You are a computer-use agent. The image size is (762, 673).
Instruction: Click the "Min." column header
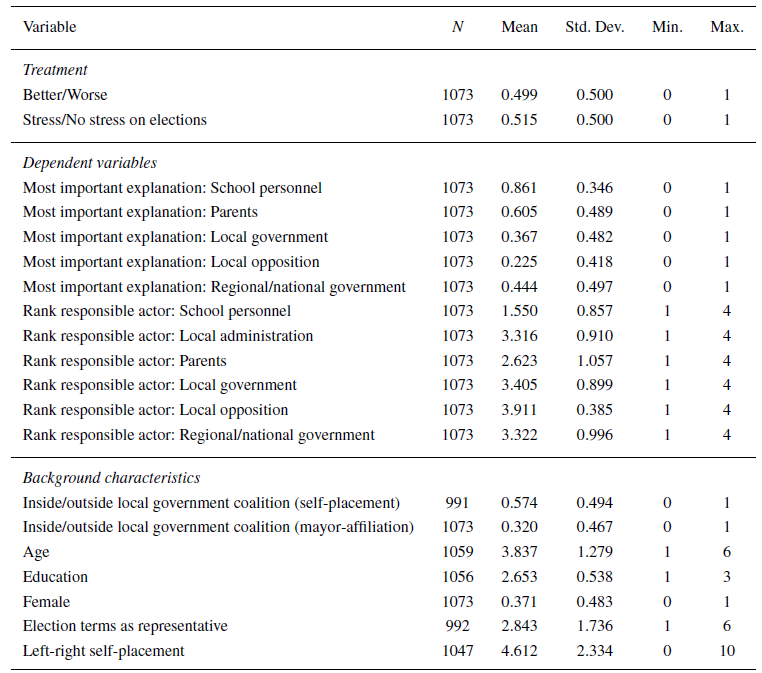tap(667, 27)
